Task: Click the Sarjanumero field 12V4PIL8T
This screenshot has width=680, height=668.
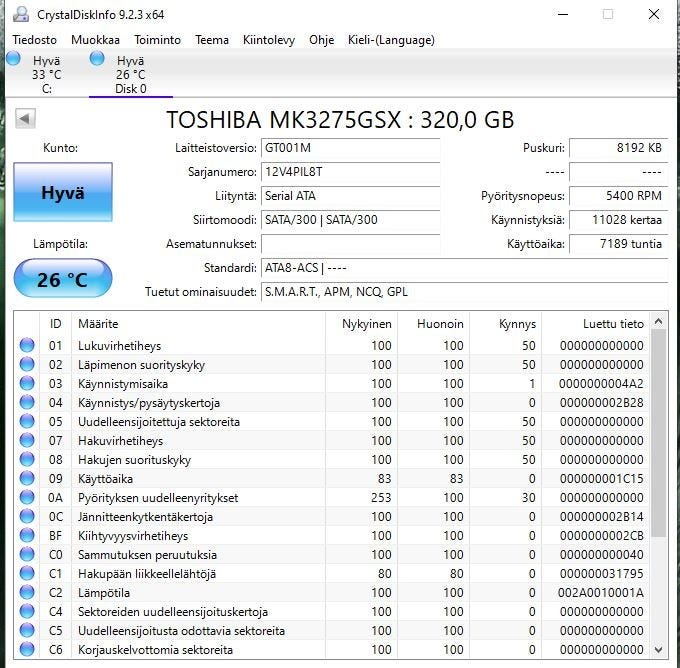Action: [350, 172]
